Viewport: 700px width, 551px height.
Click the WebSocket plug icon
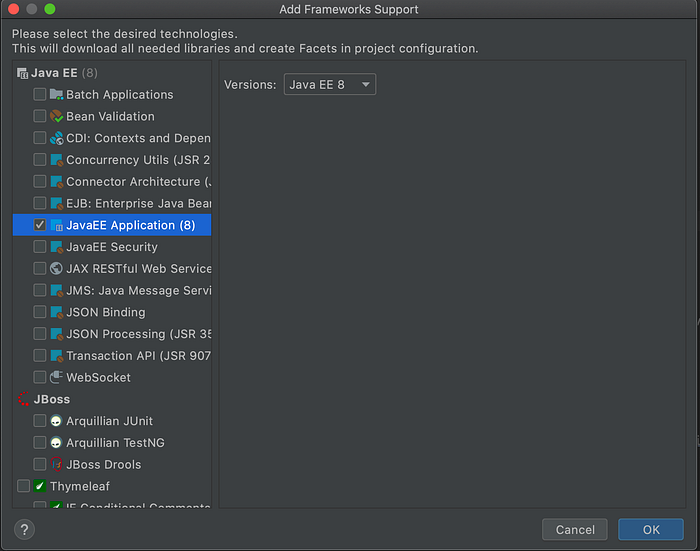(x=56, y=377)
